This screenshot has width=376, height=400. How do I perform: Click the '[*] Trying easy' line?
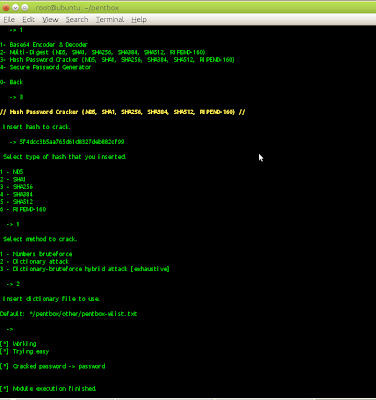point(25,351)
